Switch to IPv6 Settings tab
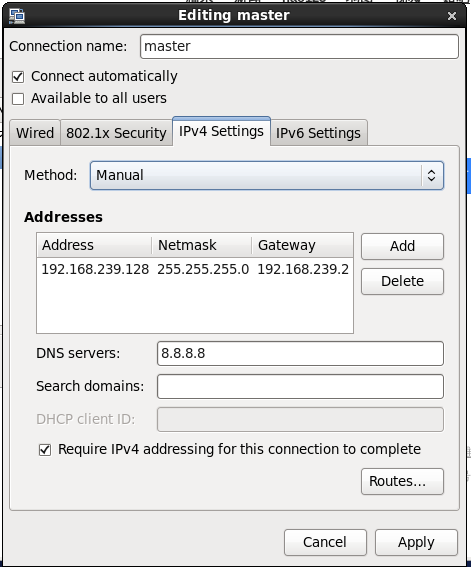This screenshot has height=568, width=471. [318, 133]
